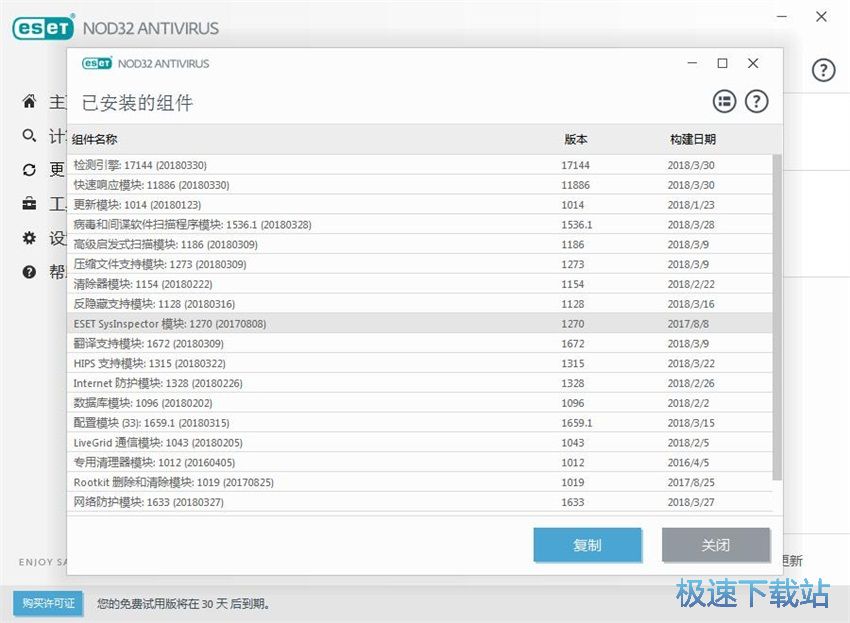850x623 pixels.
Task: Click build date 2018/3/28
Action: (x=691, y=224)
